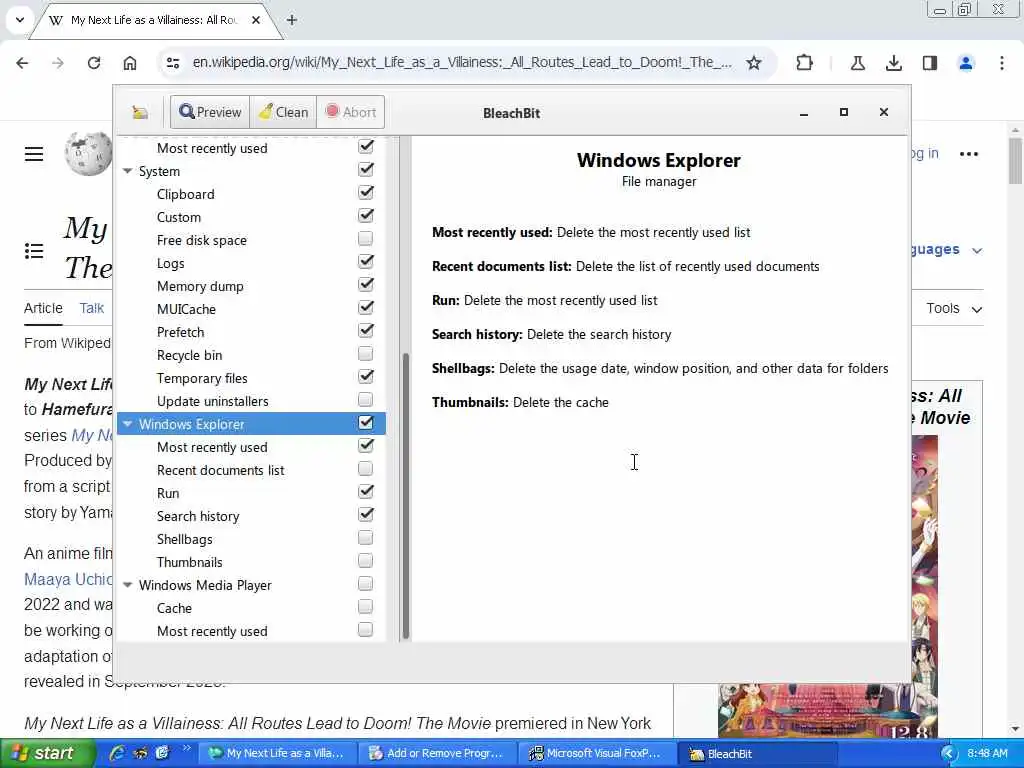
Task: Collapse the System tree group
Action: coord(127,171)
